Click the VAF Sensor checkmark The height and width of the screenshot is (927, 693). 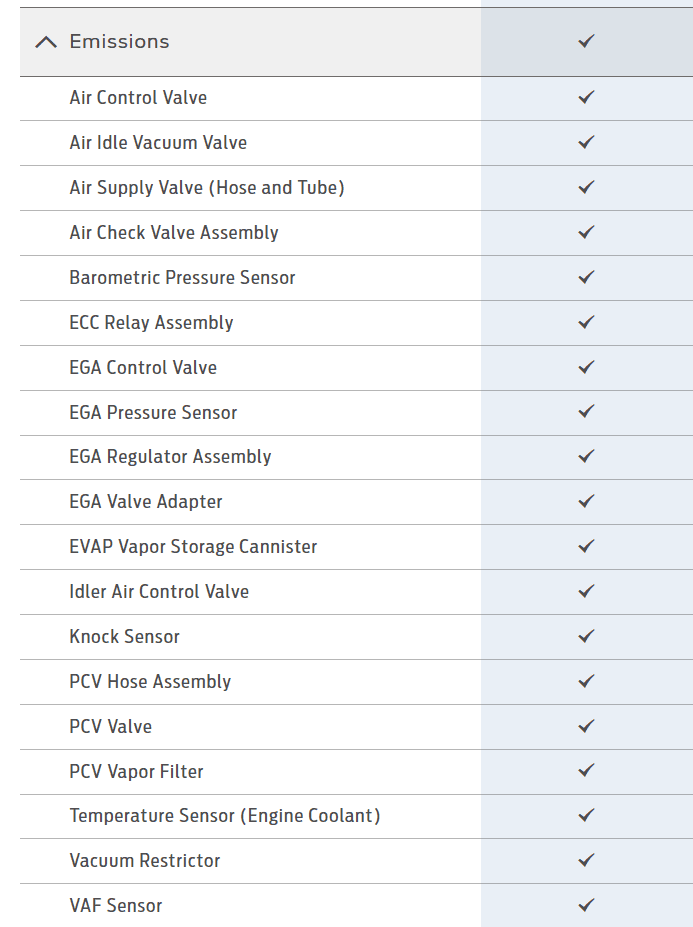click(586, 905)
